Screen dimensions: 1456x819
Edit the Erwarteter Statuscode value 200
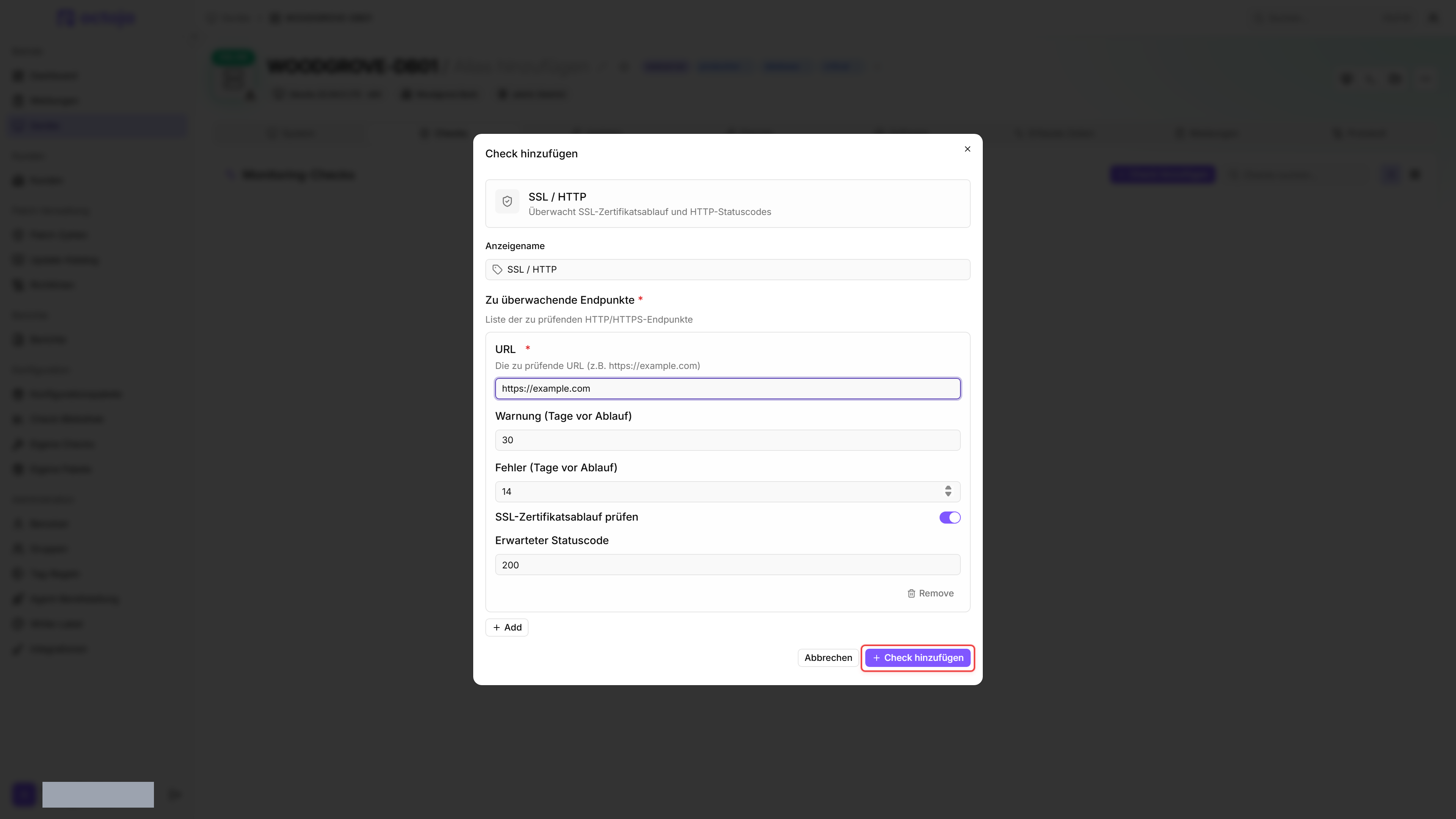[x=728, y=565]
